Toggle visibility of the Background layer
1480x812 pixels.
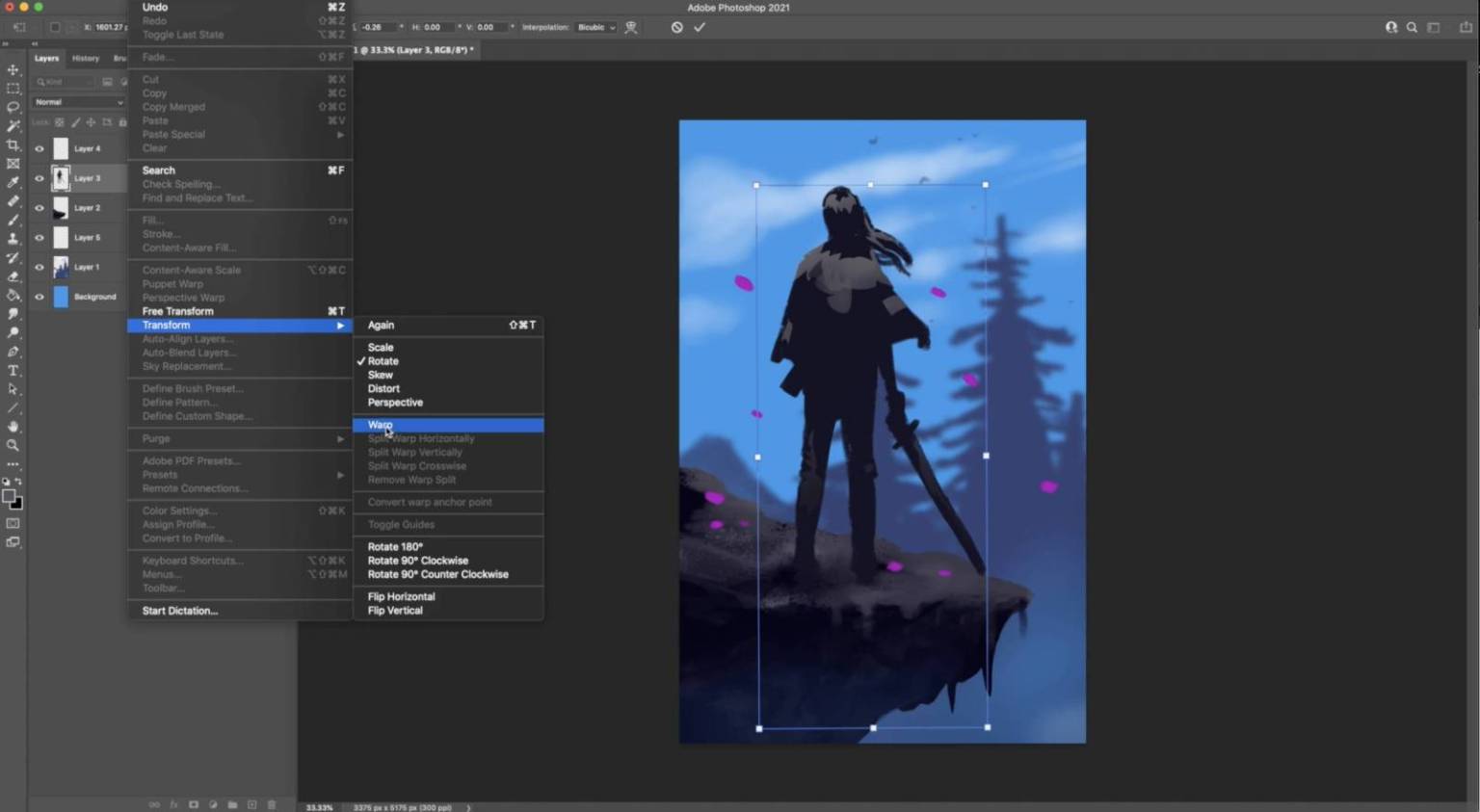pos(40,297)
